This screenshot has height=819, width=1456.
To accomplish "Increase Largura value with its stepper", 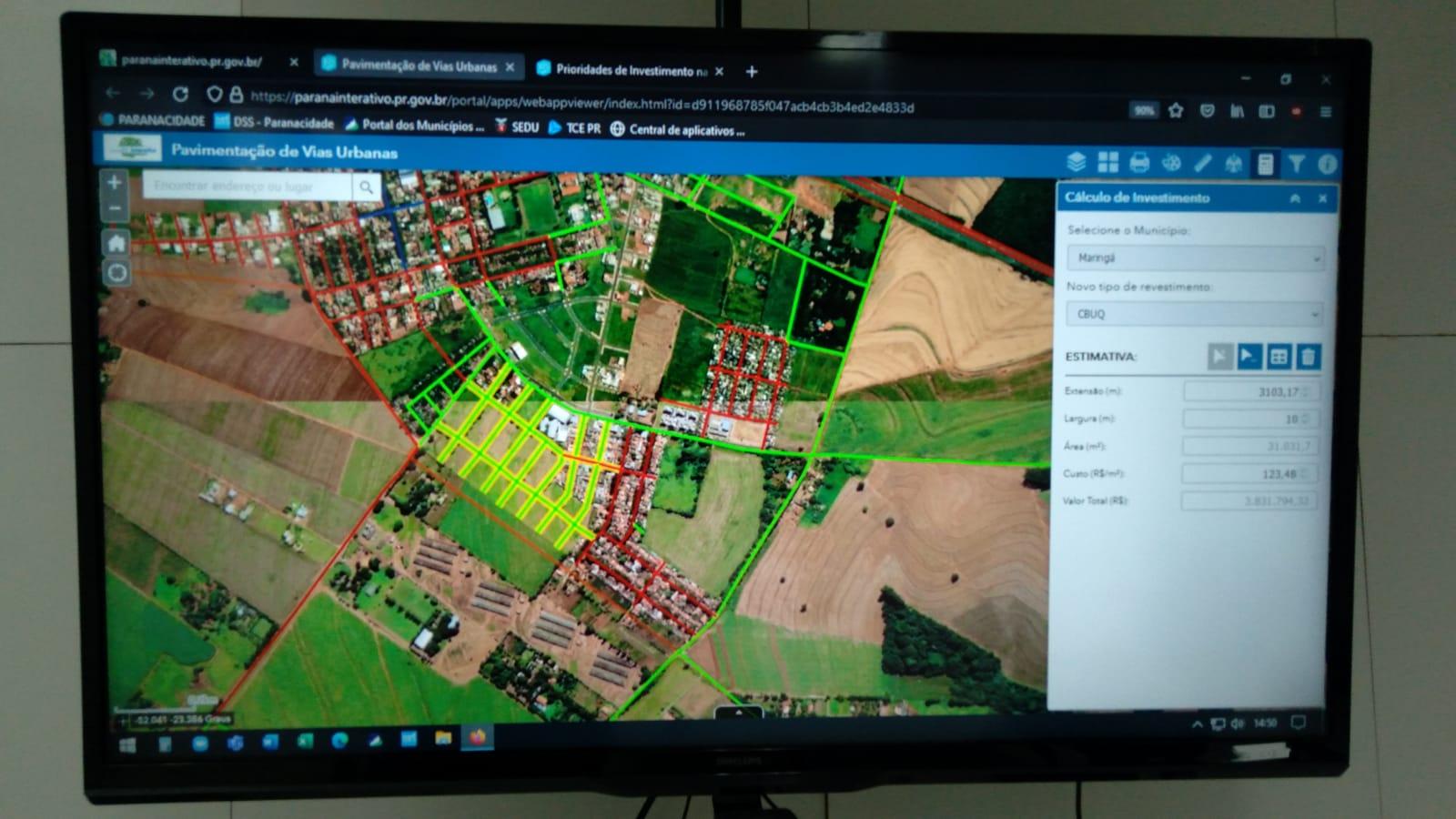I will tap(1305, 415).
